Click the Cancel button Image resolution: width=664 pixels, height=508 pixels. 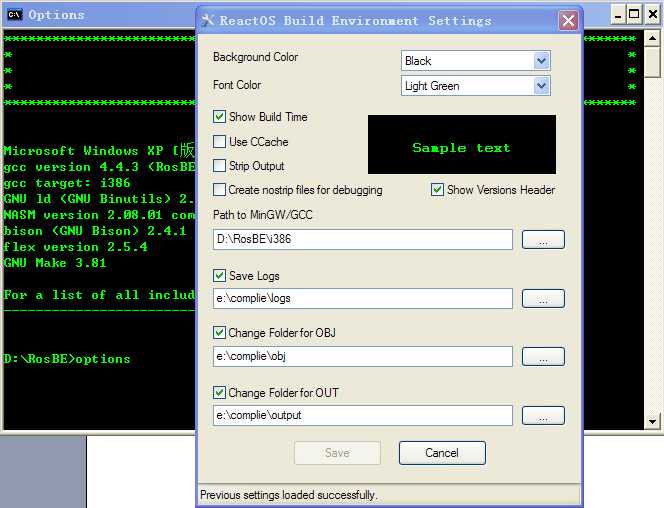(442, 453)
